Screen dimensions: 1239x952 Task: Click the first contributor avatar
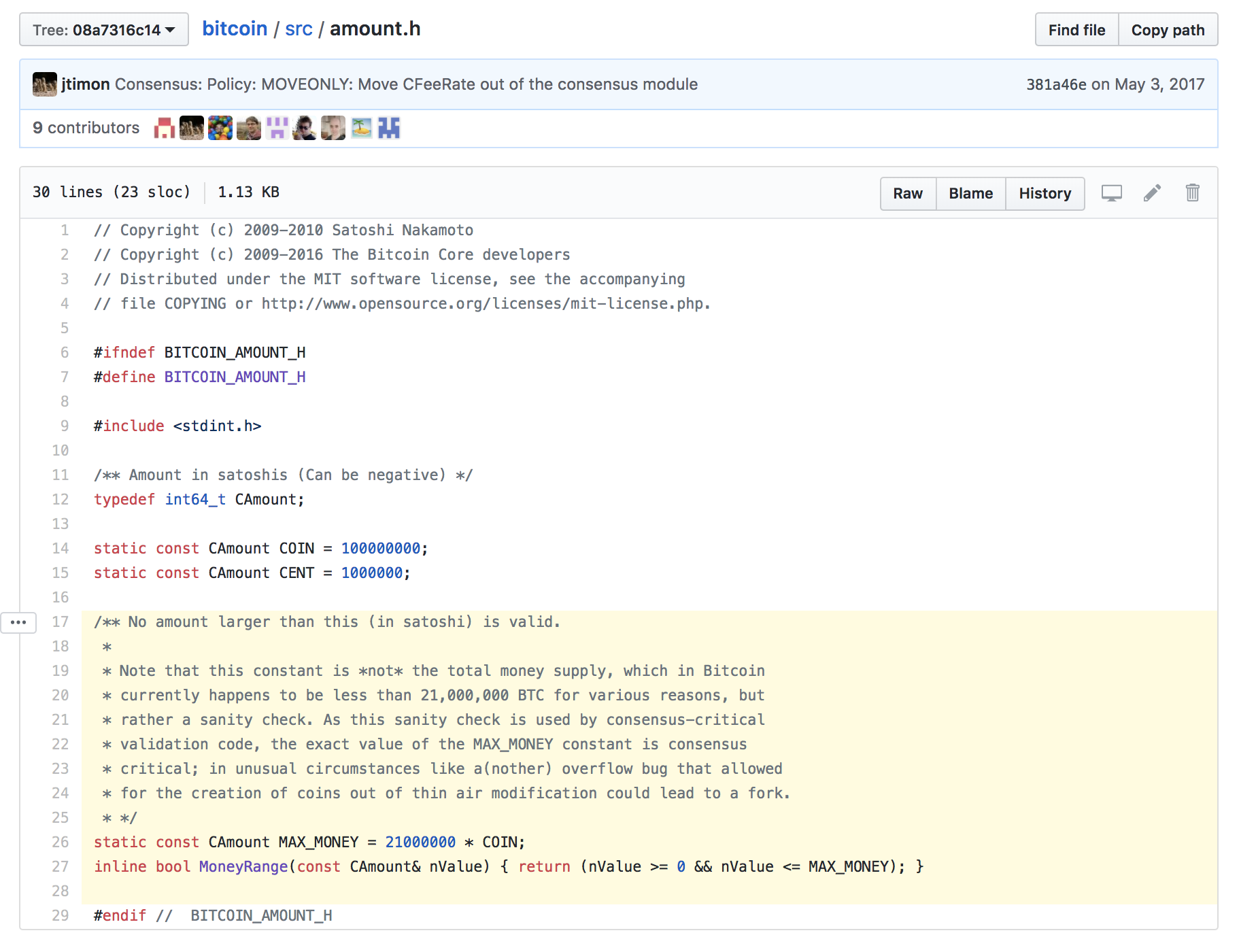(x=164, y=128)
